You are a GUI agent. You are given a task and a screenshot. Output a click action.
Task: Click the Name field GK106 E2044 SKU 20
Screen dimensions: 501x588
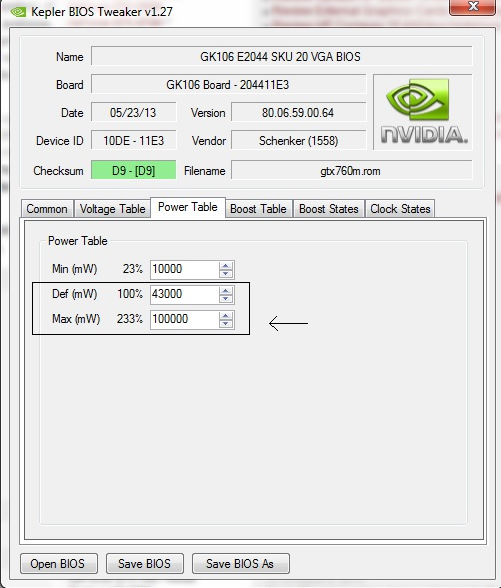click(281, 56)
